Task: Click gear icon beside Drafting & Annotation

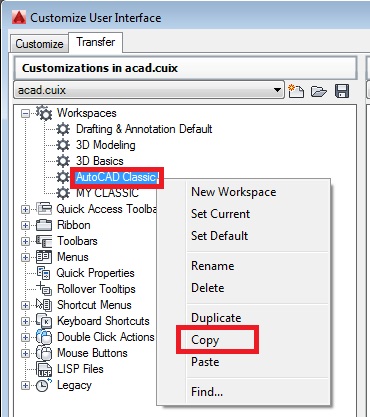Action: point(63,129)
